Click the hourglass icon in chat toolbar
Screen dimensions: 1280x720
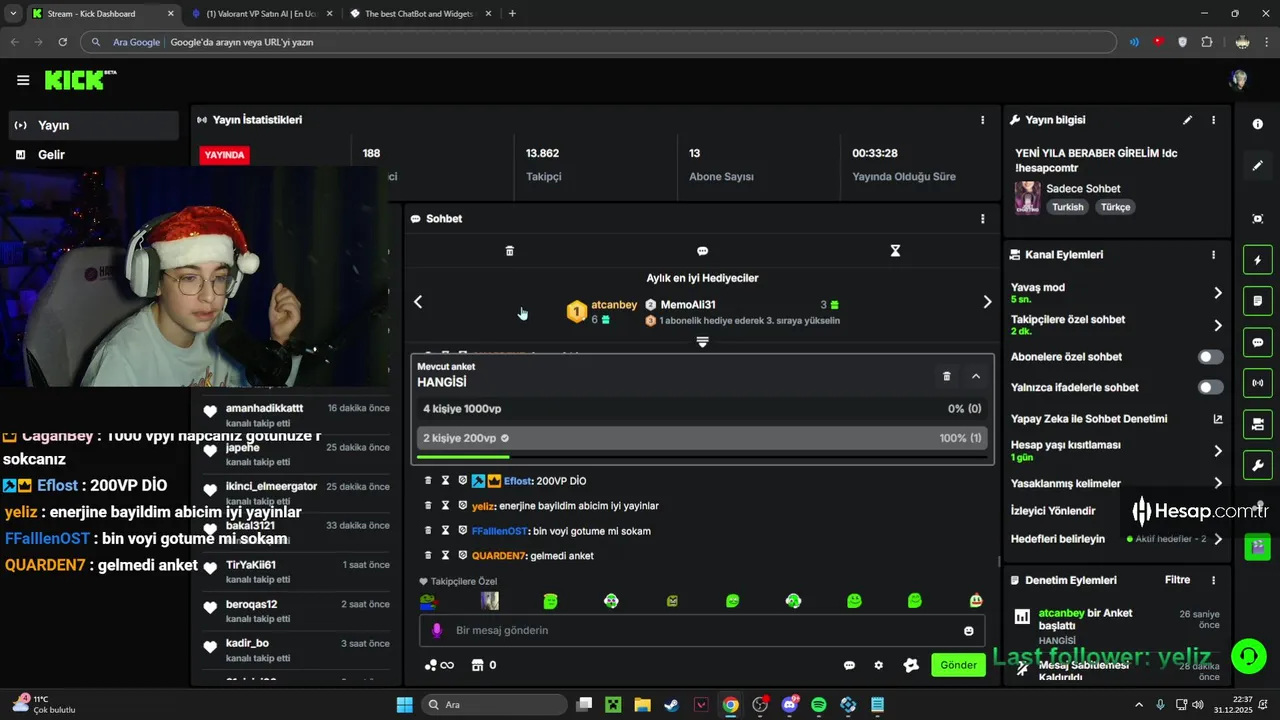tap(895, 251)
